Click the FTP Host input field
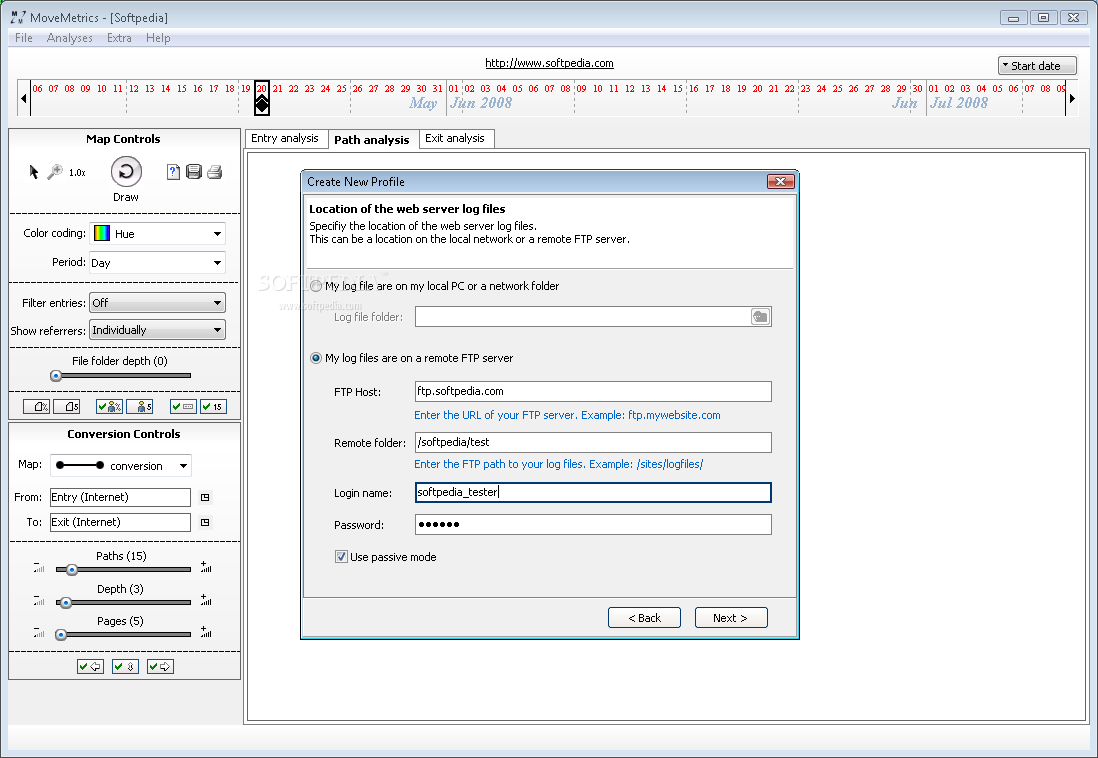This screenshot has height=758, width=1098. (x=593, y=392)
